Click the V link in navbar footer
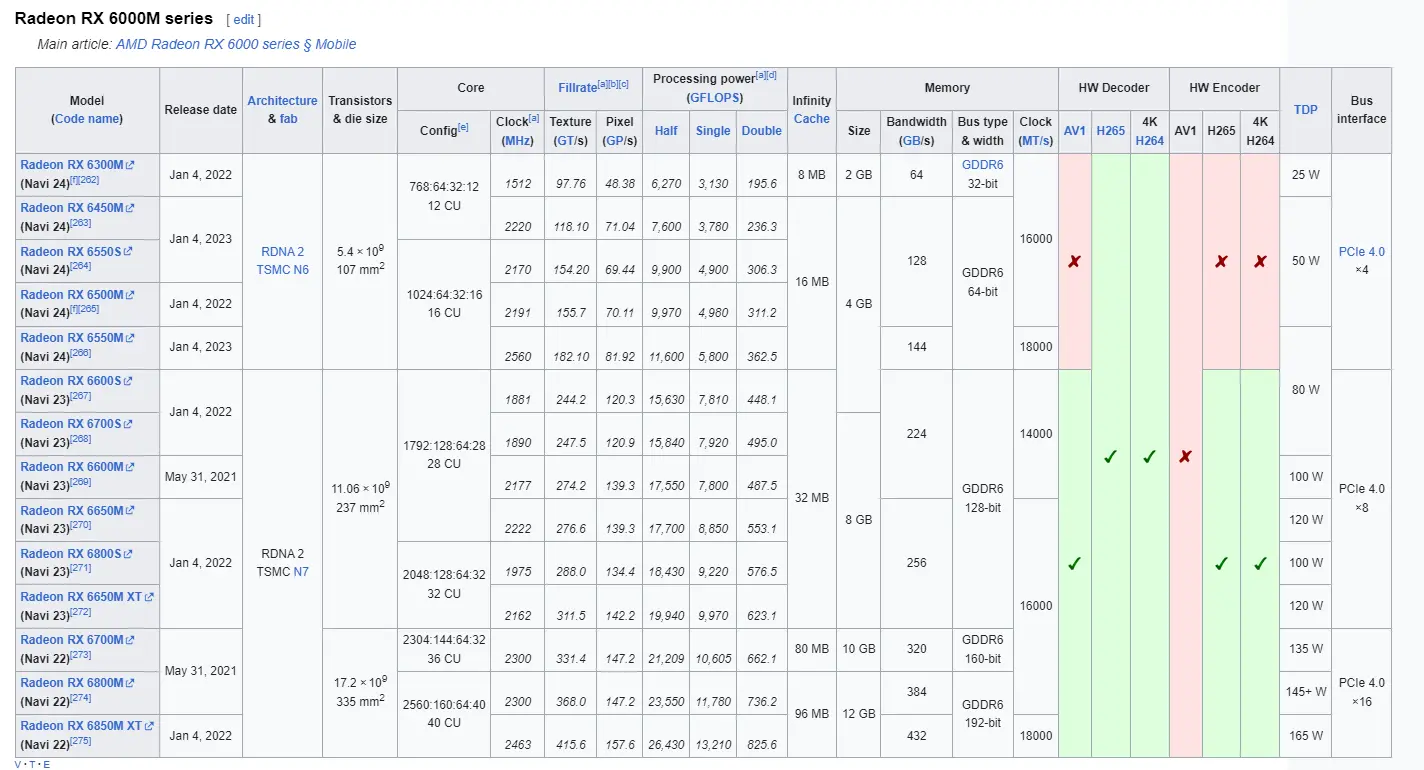Viewport: 1424px width, 770px height. pyautogui.click(x=17, y=764)
